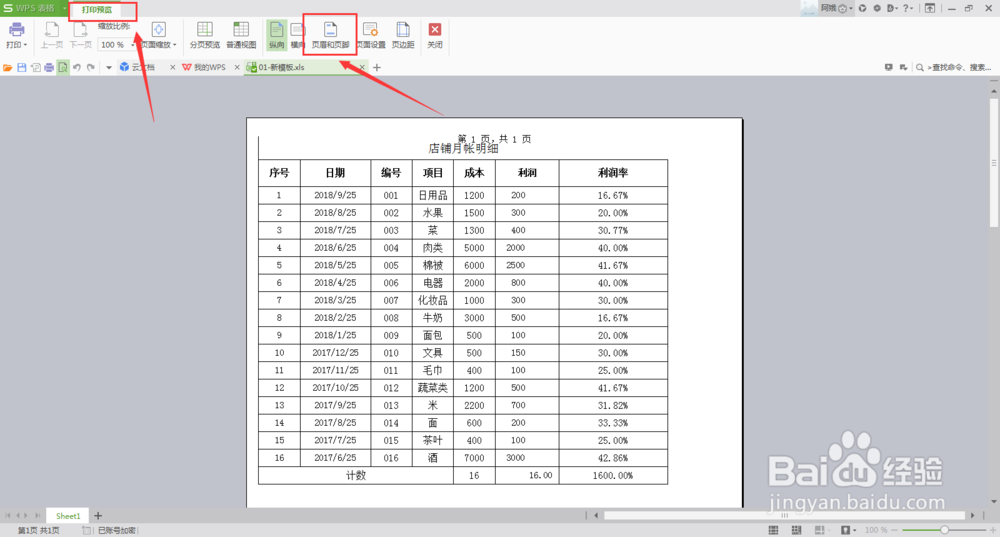Image resolution: width=1000 pixels, height=537 pixels.
Task: Click the save quick-access icon
Action: click(22, 67)
